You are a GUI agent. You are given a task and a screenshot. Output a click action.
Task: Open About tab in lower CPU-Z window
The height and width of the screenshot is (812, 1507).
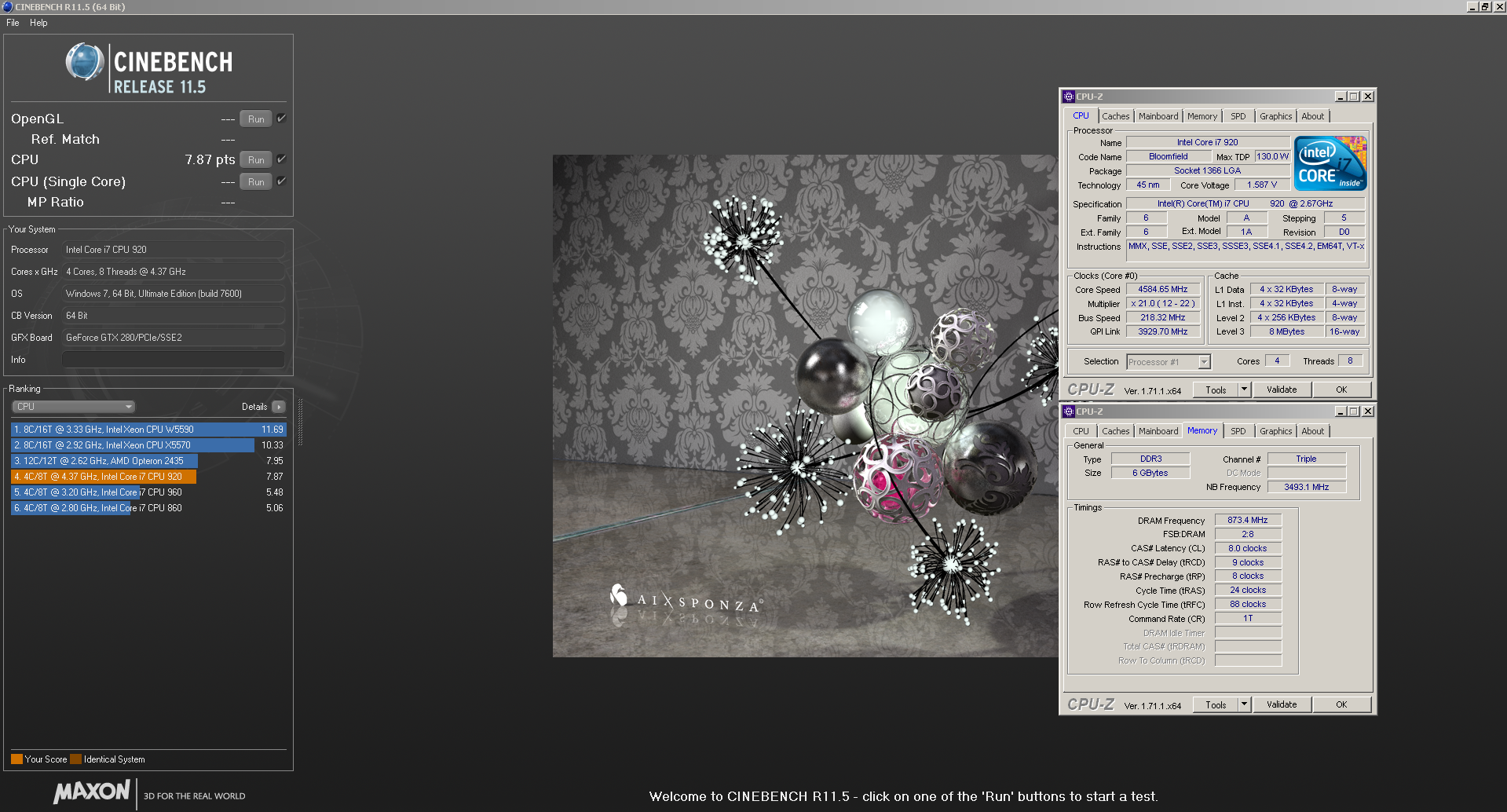coord(1313,431)
